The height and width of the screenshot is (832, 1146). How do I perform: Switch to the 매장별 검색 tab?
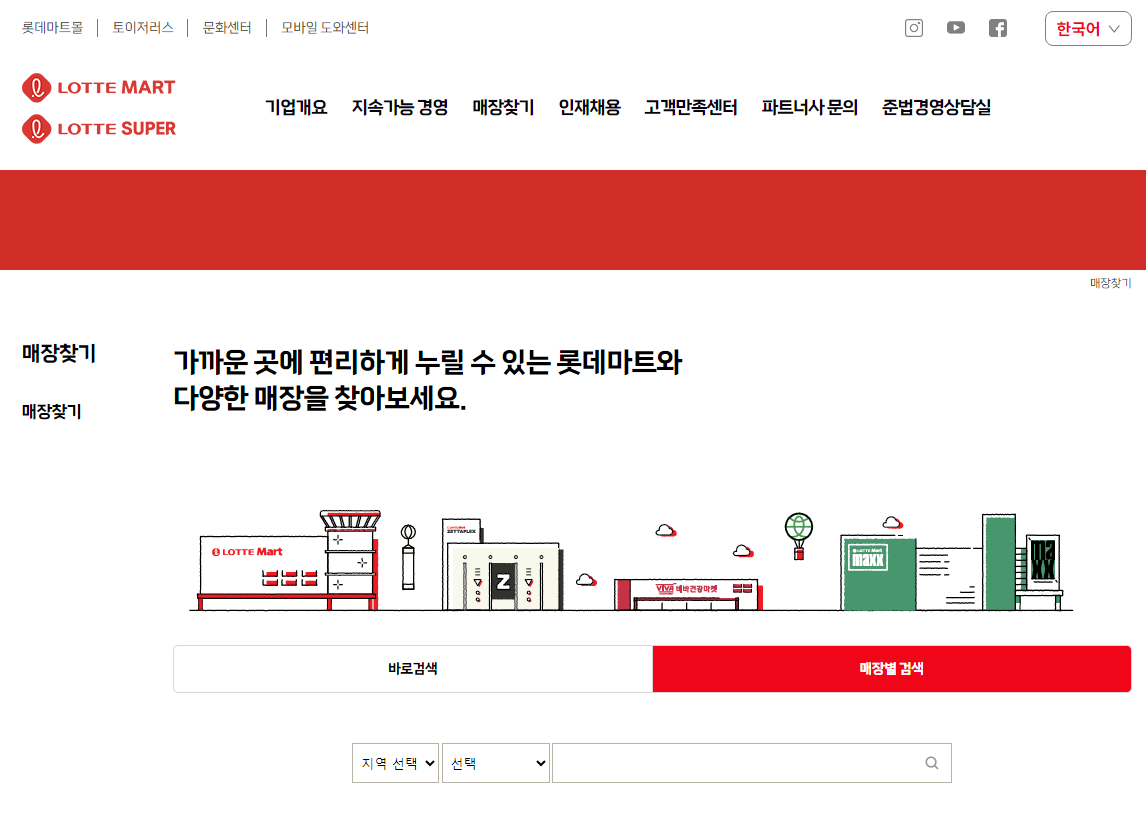pos(892,669)
